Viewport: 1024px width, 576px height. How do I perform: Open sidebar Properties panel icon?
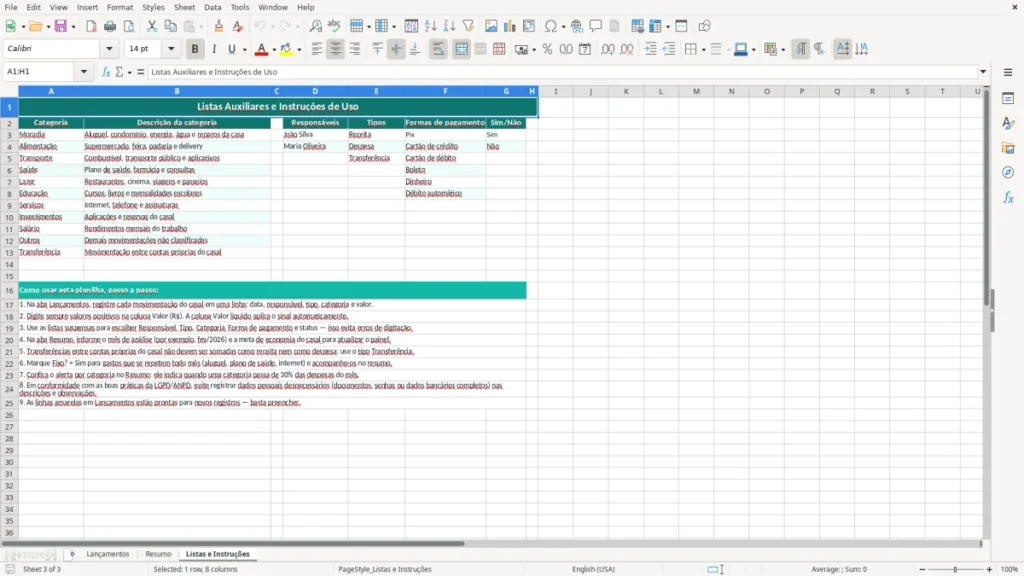point(1008,98)
